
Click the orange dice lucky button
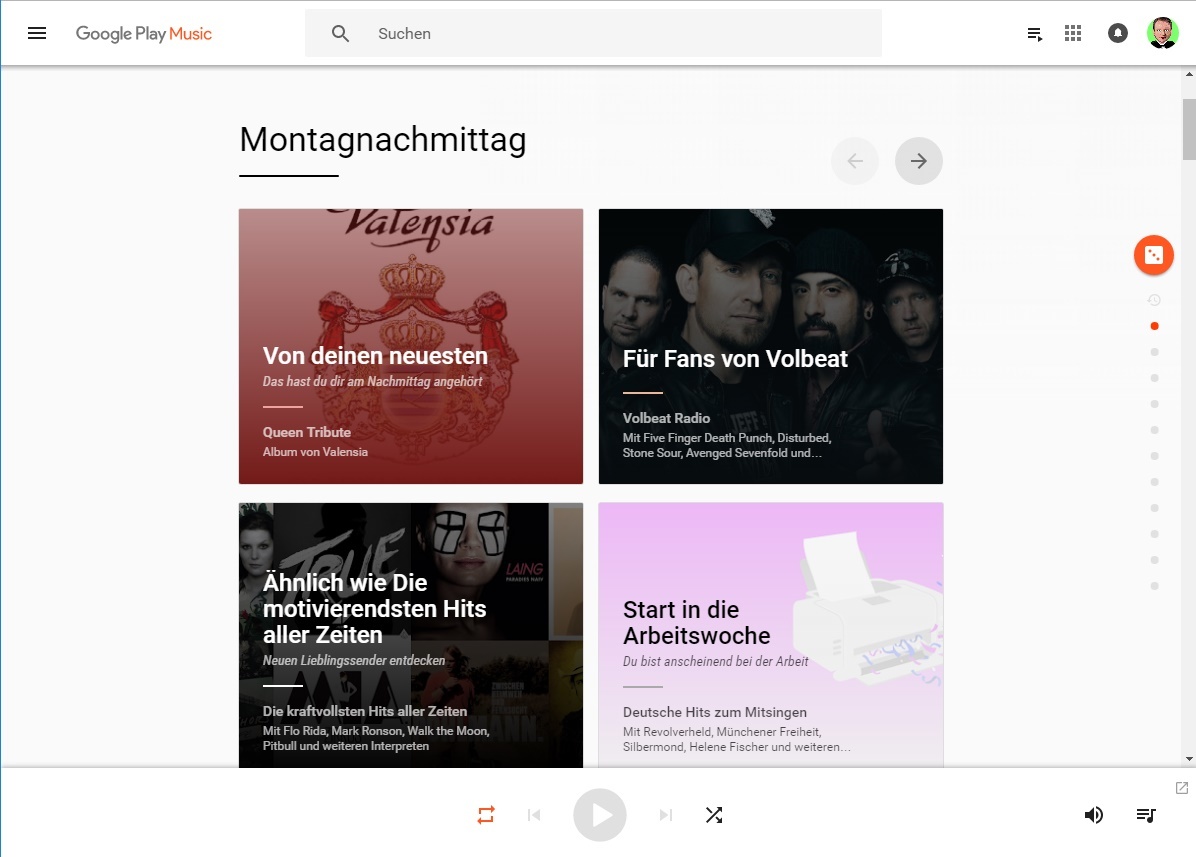click(1153, 255)
